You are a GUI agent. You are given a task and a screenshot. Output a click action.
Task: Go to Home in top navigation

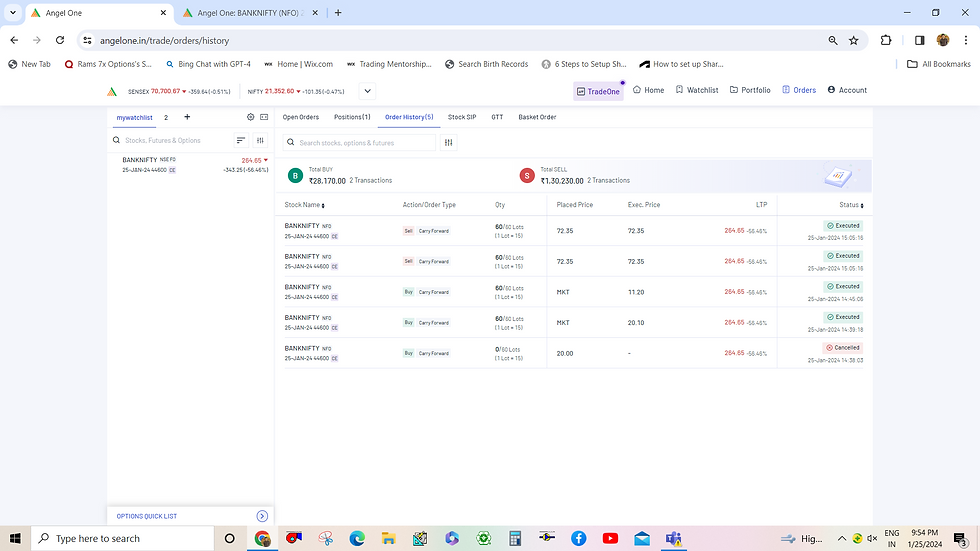click(649, 90)
